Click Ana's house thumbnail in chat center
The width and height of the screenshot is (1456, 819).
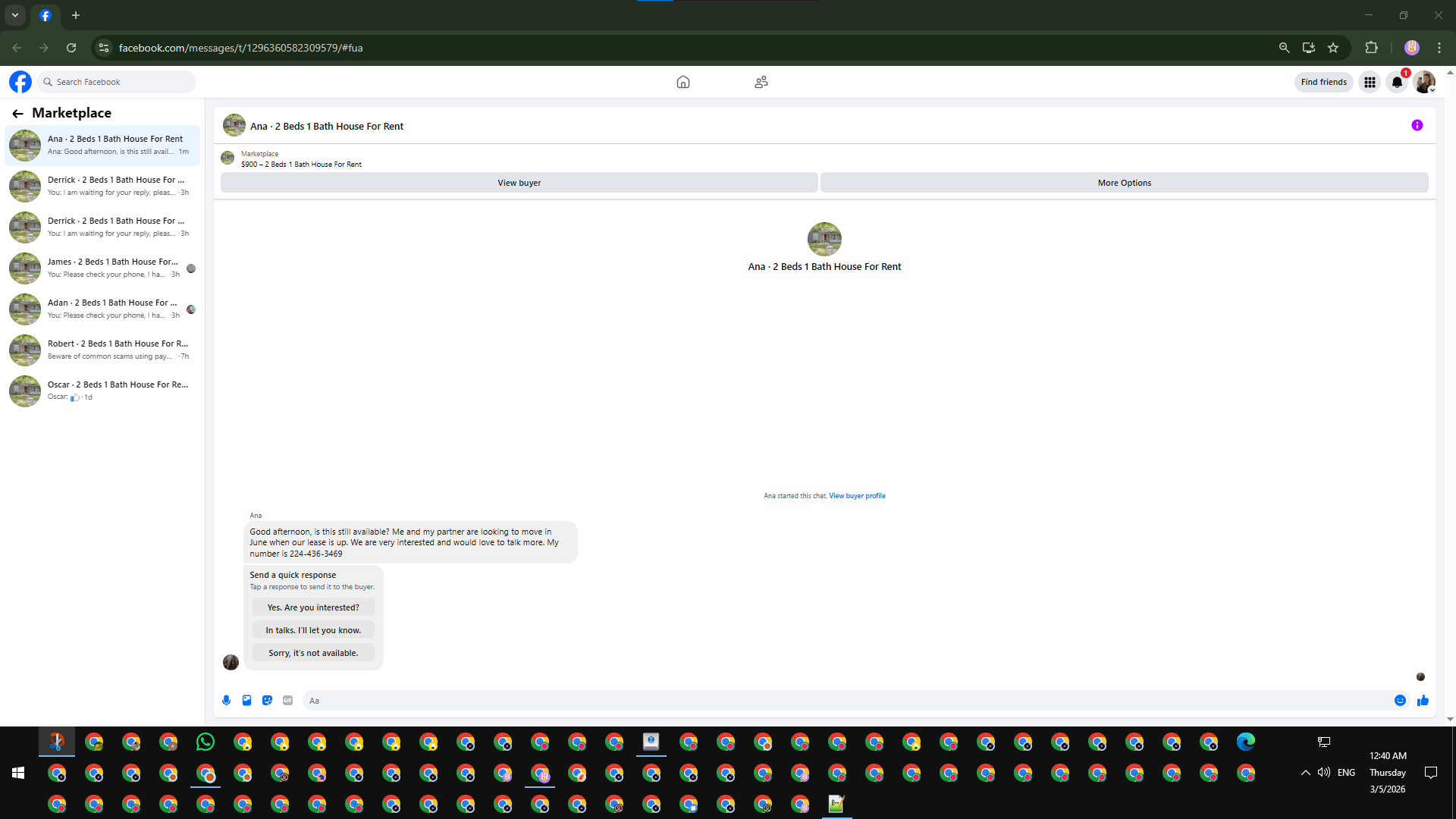(x=824, y=239)
